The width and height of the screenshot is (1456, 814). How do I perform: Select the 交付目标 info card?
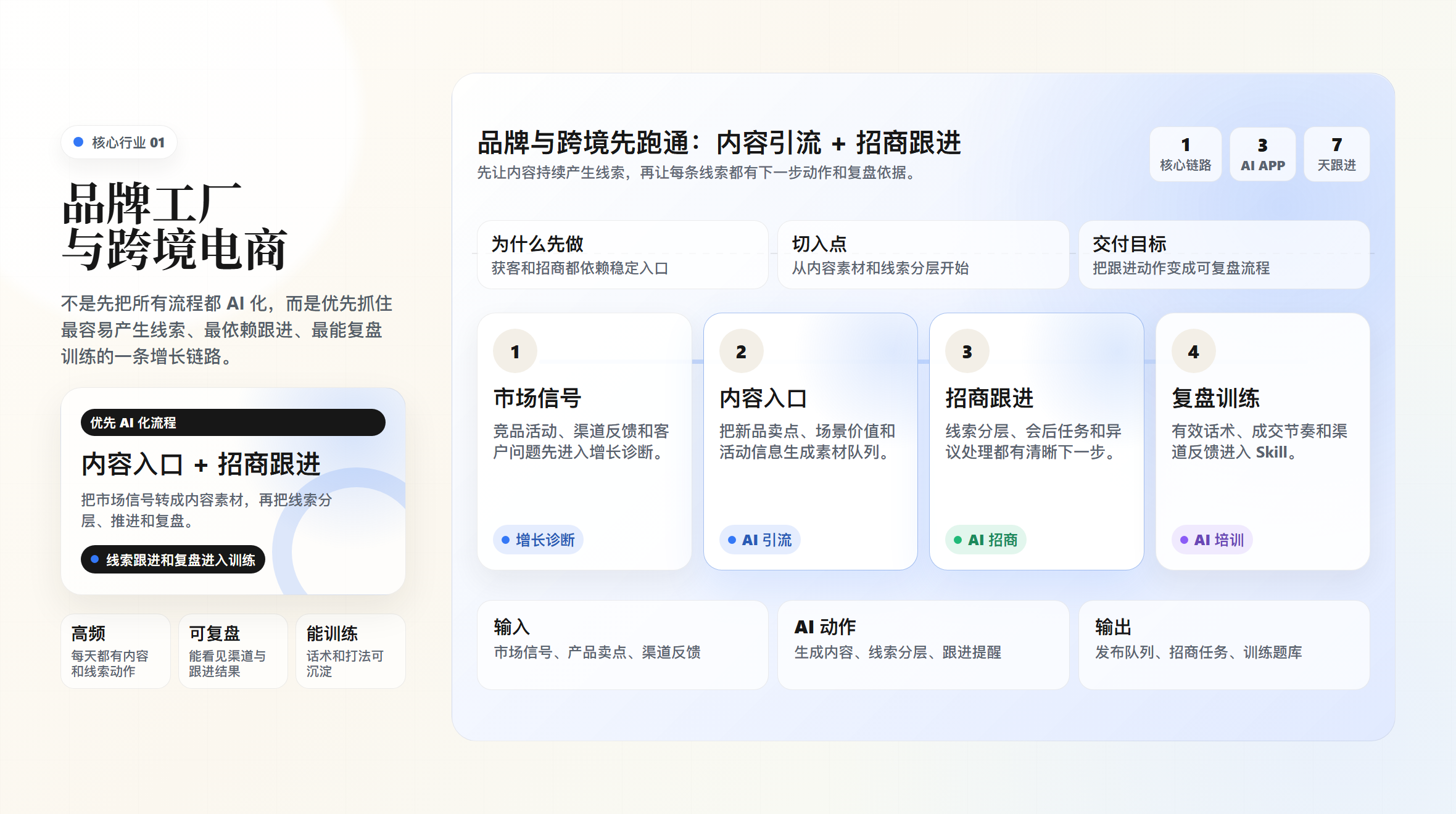(x=1224, y=255)
